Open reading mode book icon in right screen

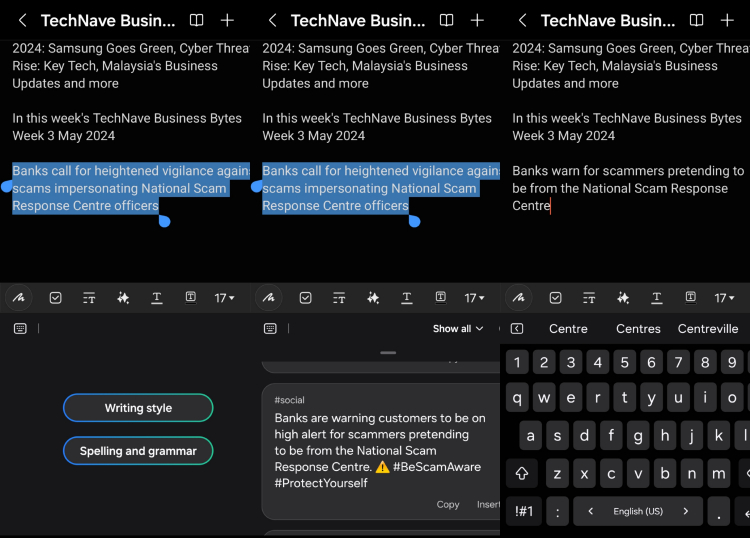coord(696,20)
